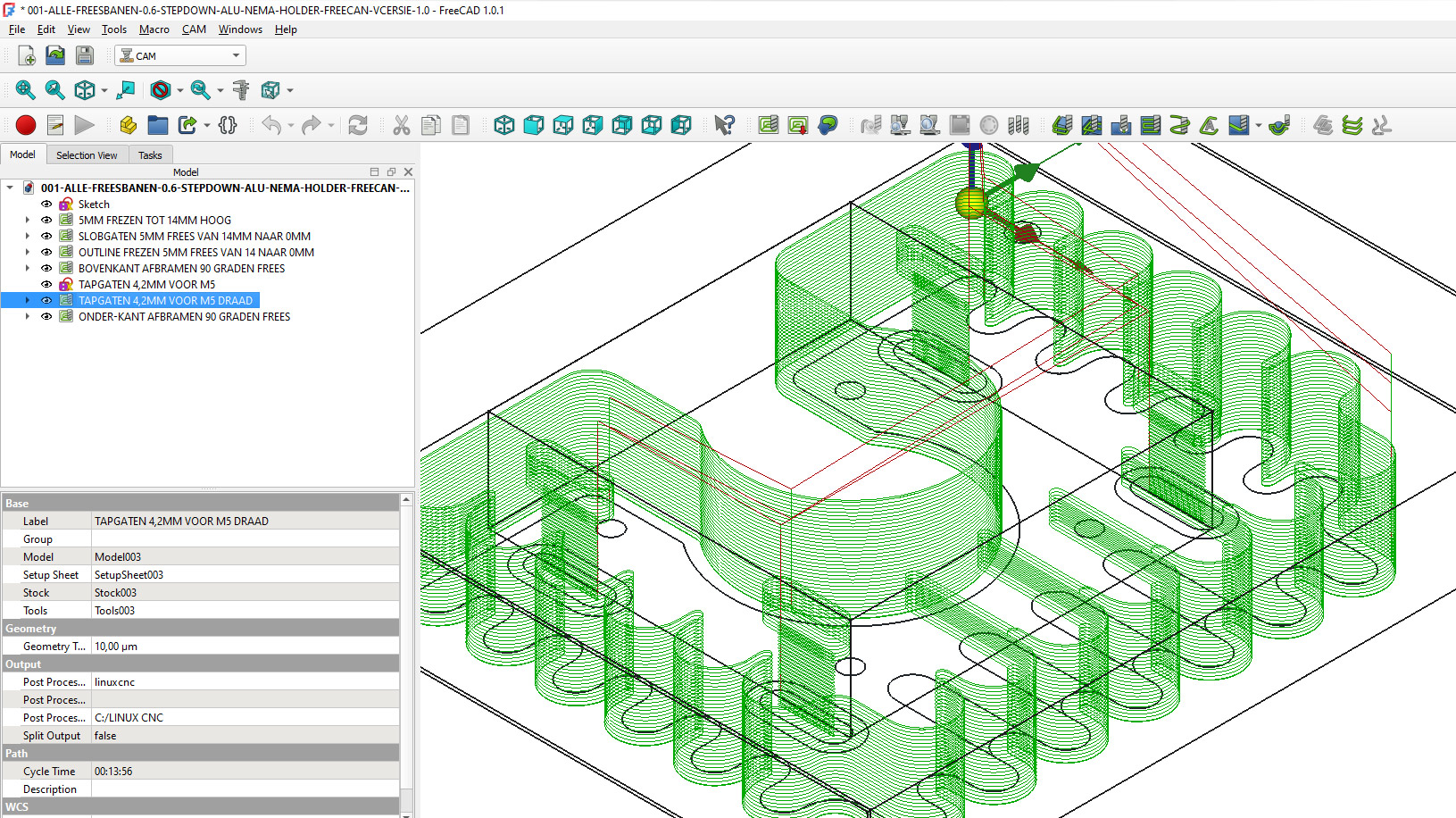Switch to the Tasks tab

(x=150, y=155)
